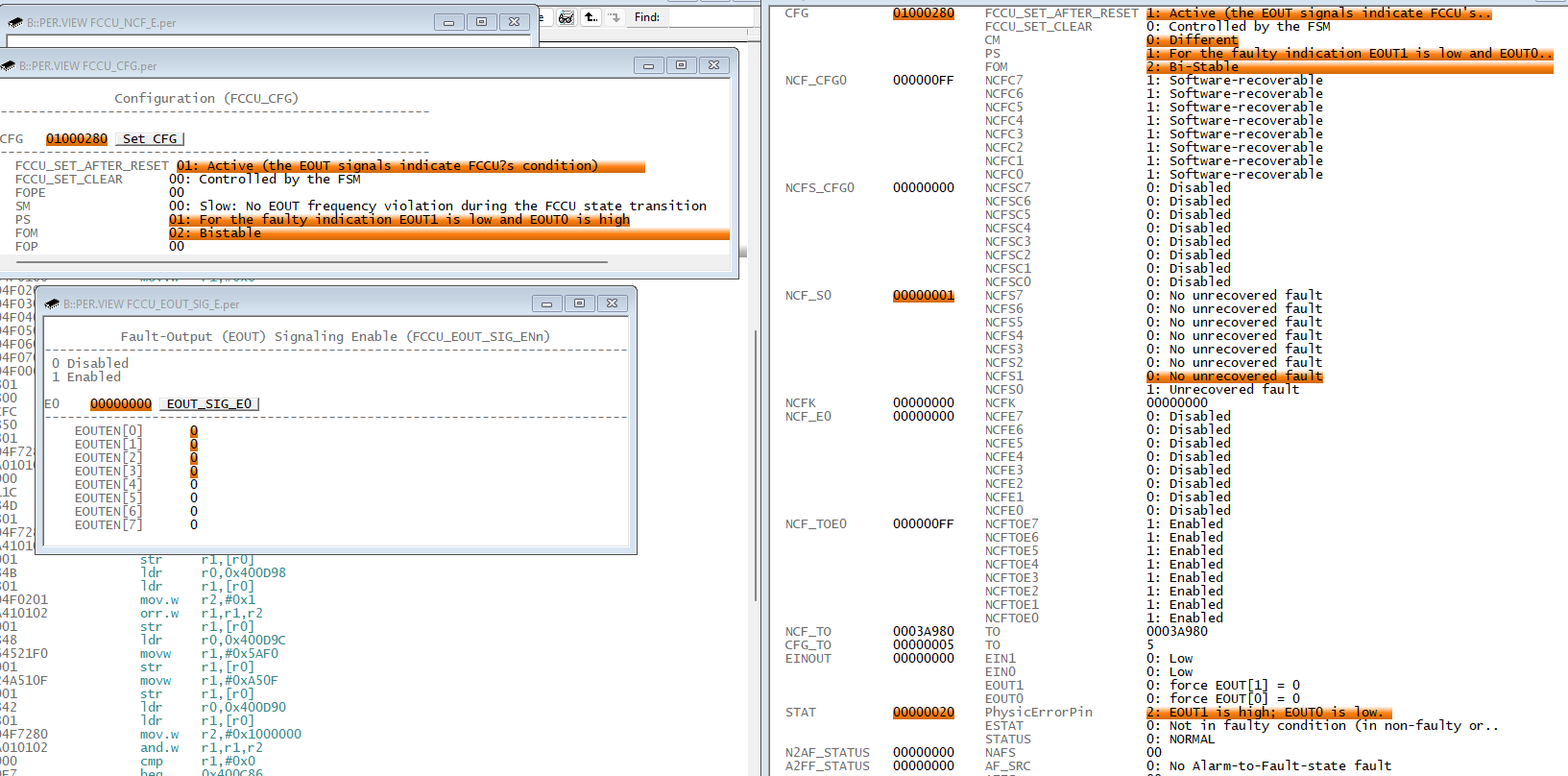Click the Set CFG button
The height and width of the screenshot is (776, 1568).
150,139
